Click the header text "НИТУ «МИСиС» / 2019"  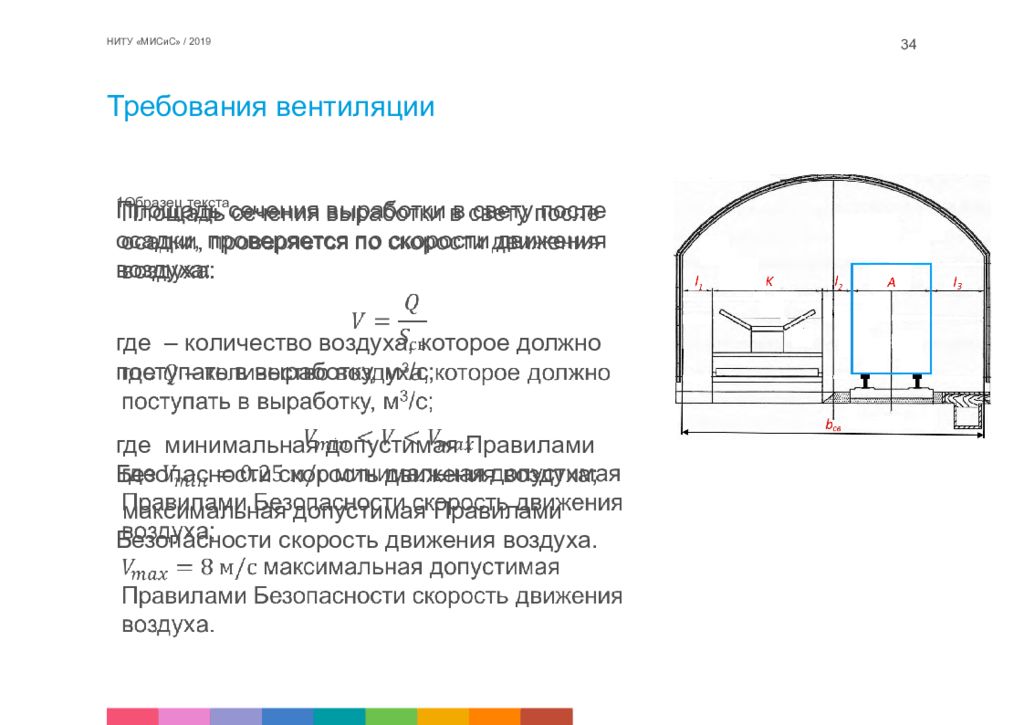point(159,41)
